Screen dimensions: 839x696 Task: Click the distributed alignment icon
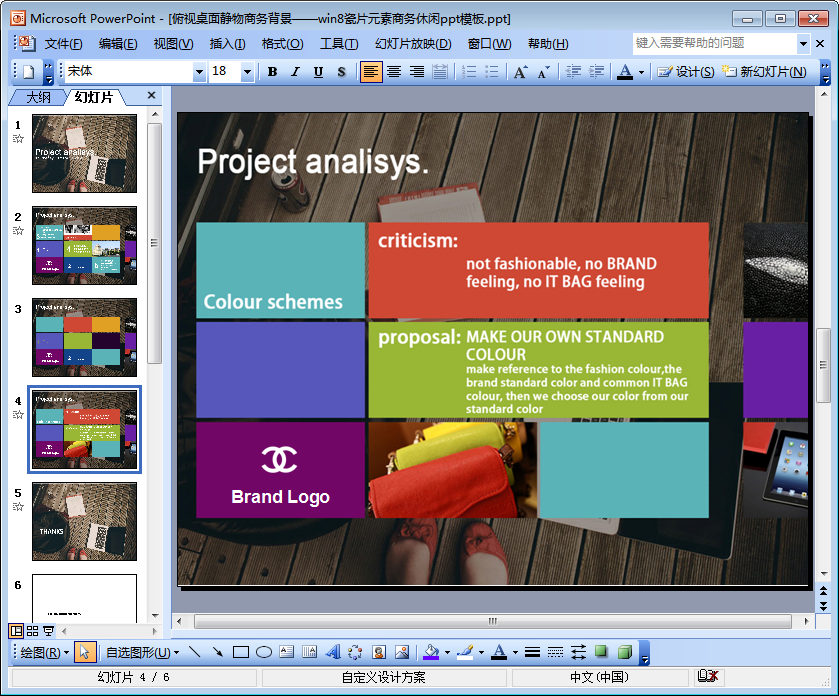[440, 72]
